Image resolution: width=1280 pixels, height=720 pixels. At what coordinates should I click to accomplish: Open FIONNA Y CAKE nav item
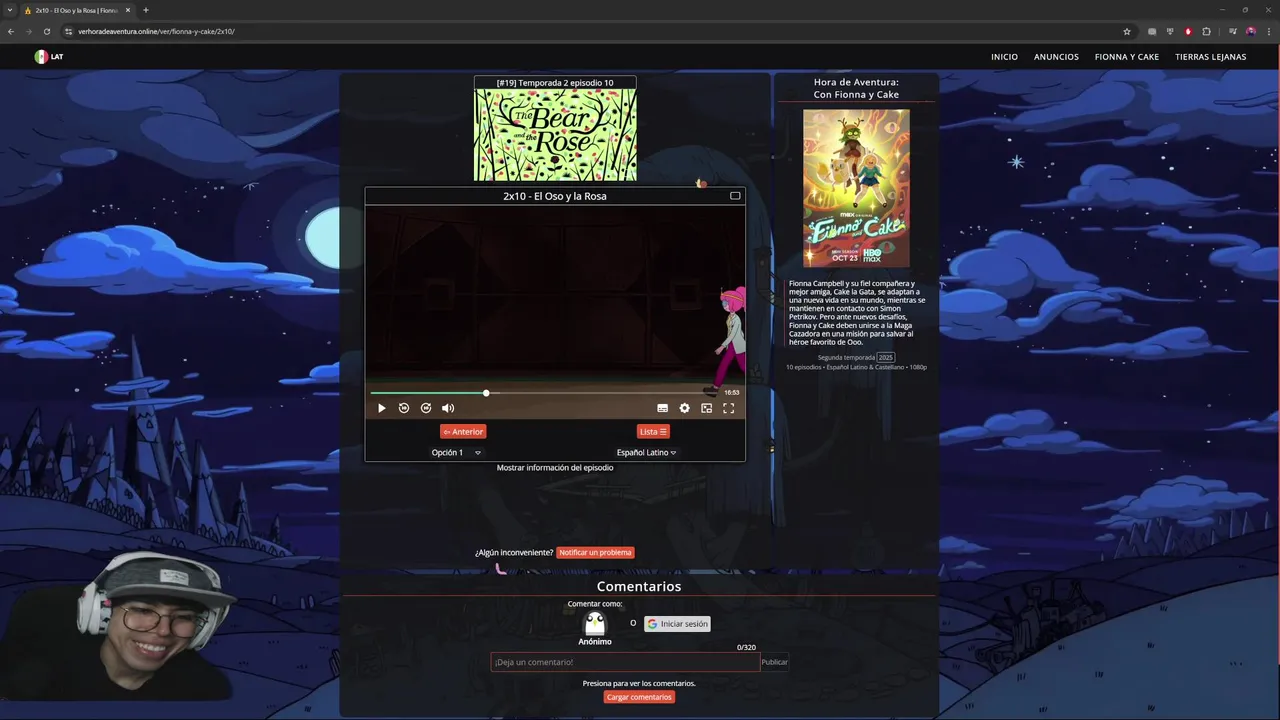point(1127,57)
